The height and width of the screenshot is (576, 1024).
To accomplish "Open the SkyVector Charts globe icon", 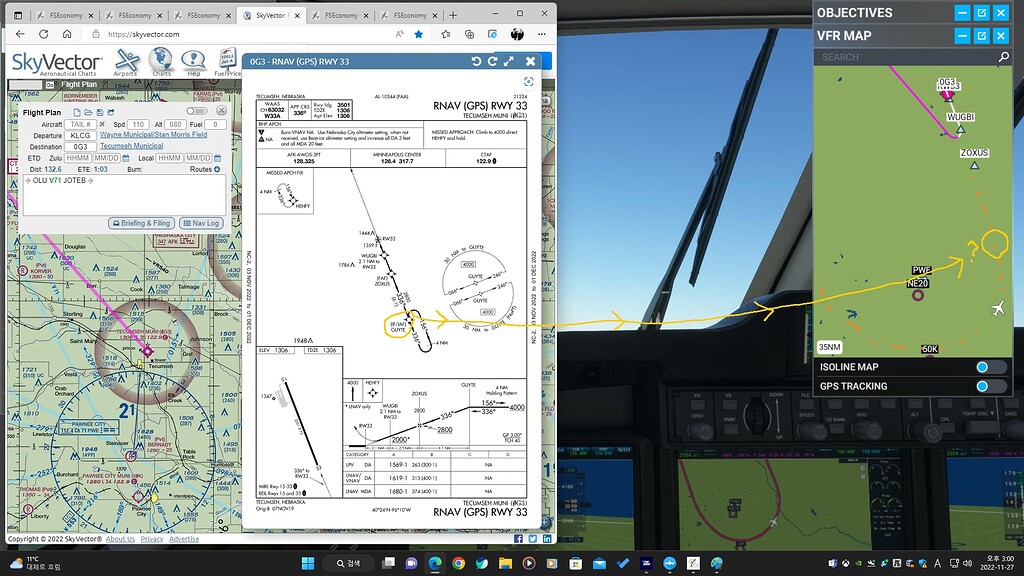I will pyautogui.click(x=161, y=62).
